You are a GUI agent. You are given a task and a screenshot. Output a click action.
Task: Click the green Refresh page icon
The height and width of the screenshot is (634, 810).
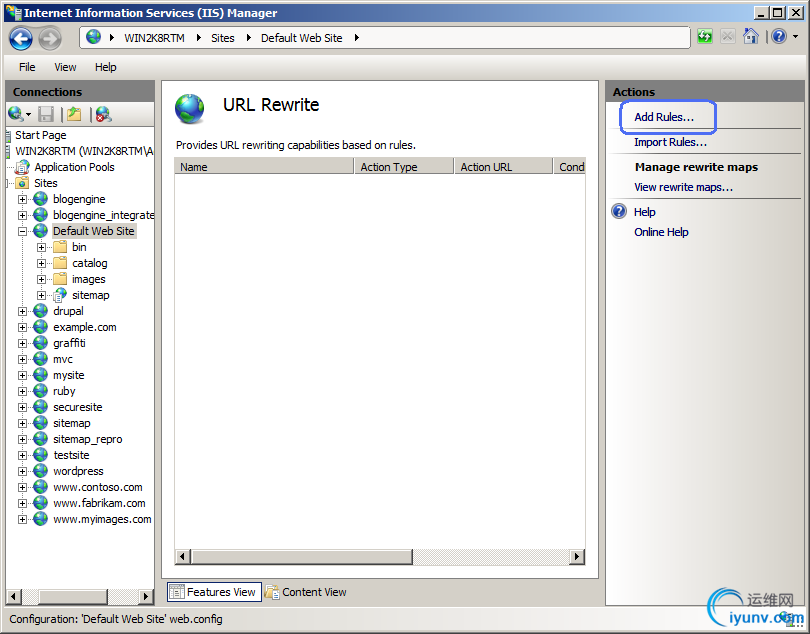[705, 37]
